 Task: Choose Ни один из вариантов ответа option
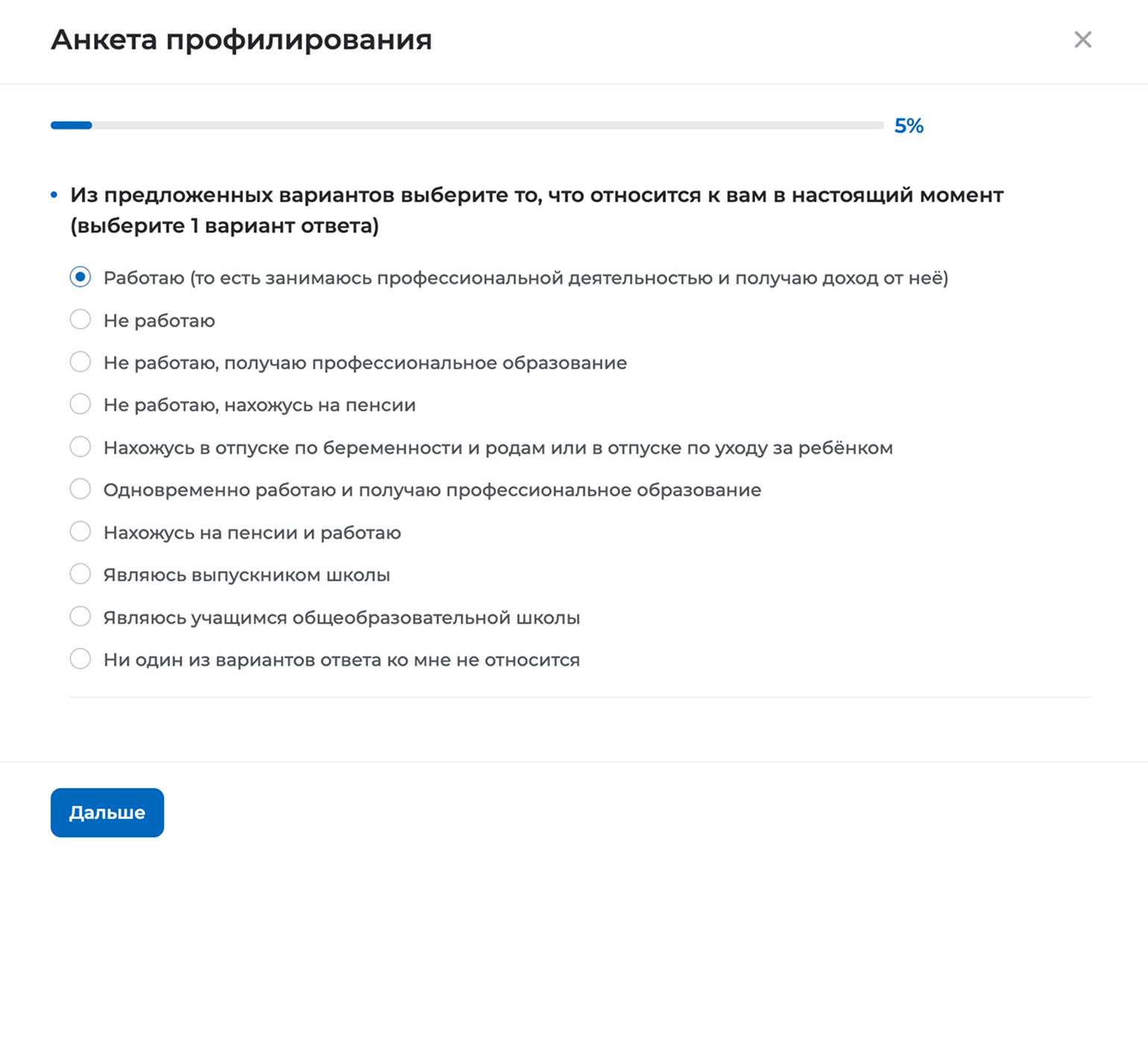point(81,660)
